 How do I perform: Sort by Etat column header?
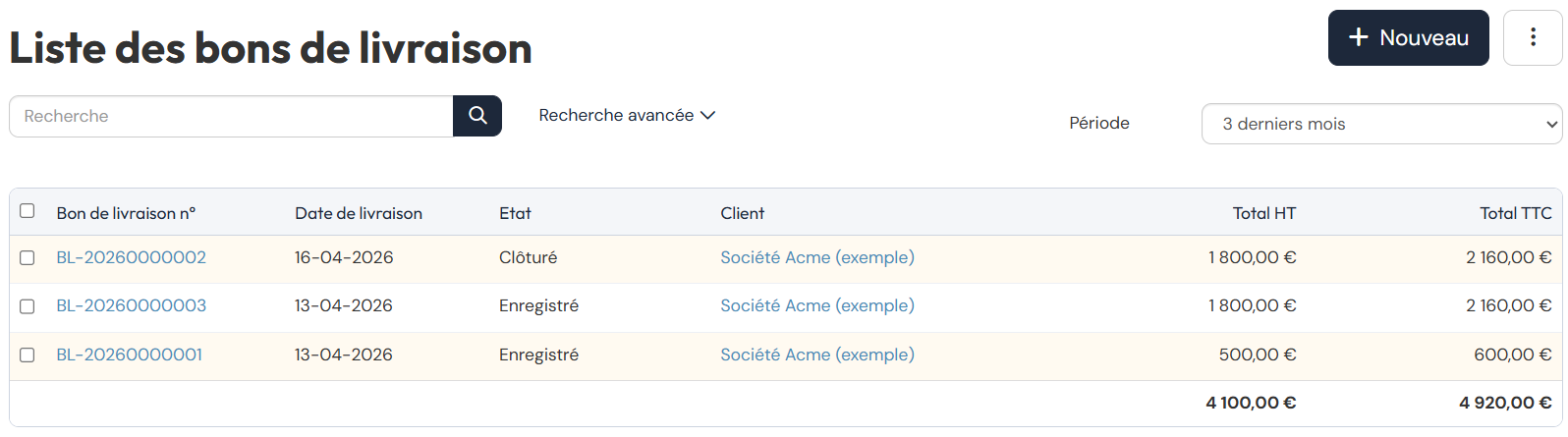[515, 213]
